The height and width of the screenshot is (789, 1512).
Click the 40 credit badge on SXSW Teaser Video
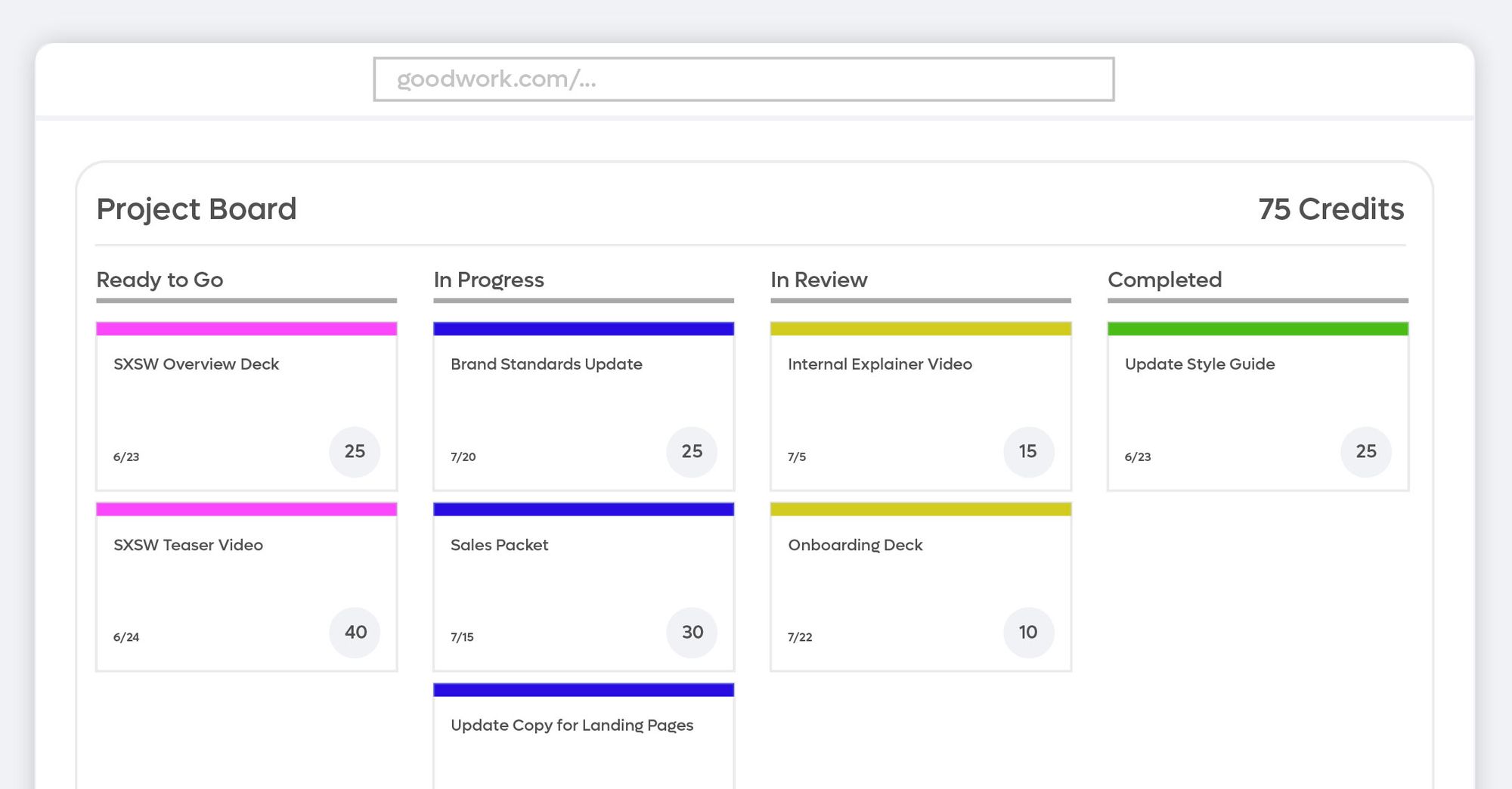click(355, 633)
